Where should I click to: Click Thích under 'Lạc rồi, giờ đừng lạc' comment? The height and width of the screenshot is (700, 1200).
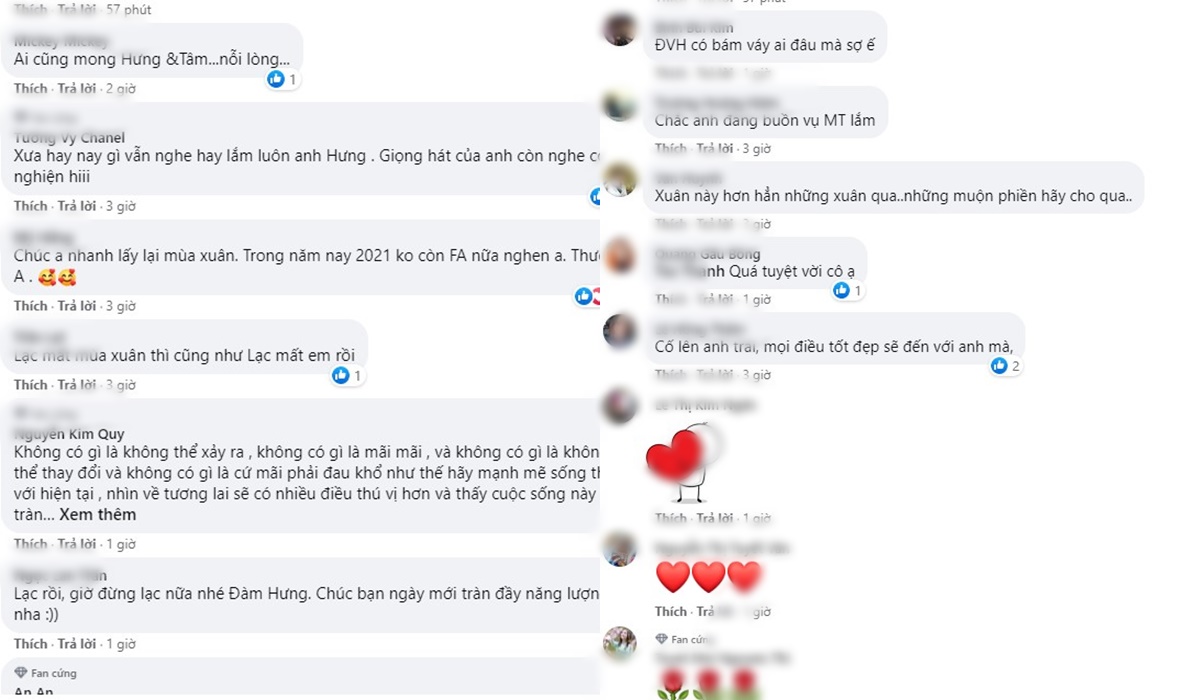point(30,644)
